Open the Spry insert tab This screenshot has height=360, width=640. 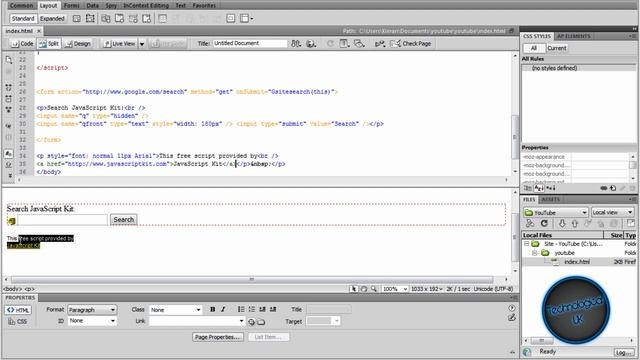pyautogui.click(x=111, y=5)
